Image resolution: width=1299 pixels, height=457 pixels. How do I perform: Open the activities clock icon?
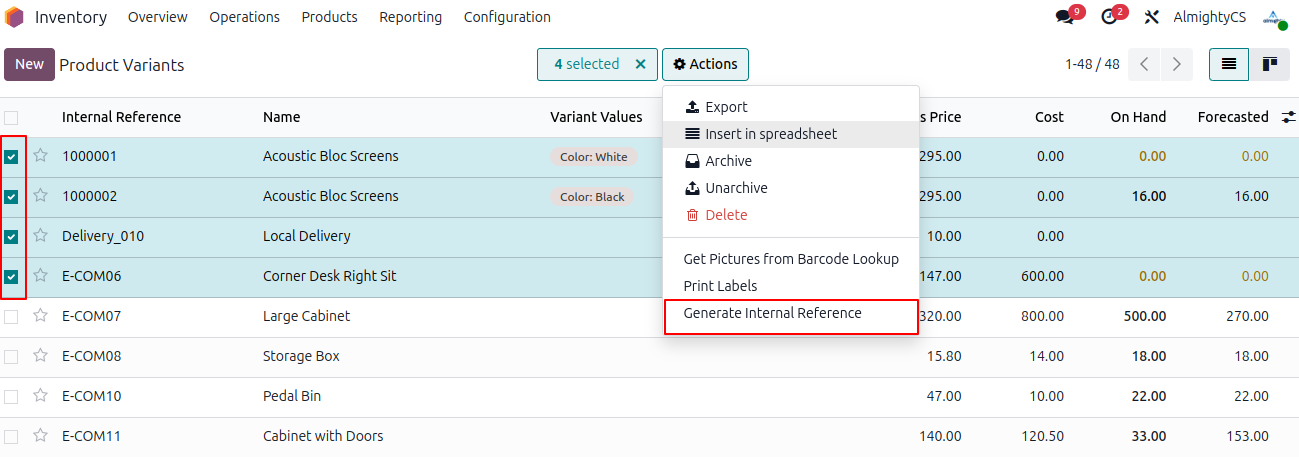(1108, 17)
